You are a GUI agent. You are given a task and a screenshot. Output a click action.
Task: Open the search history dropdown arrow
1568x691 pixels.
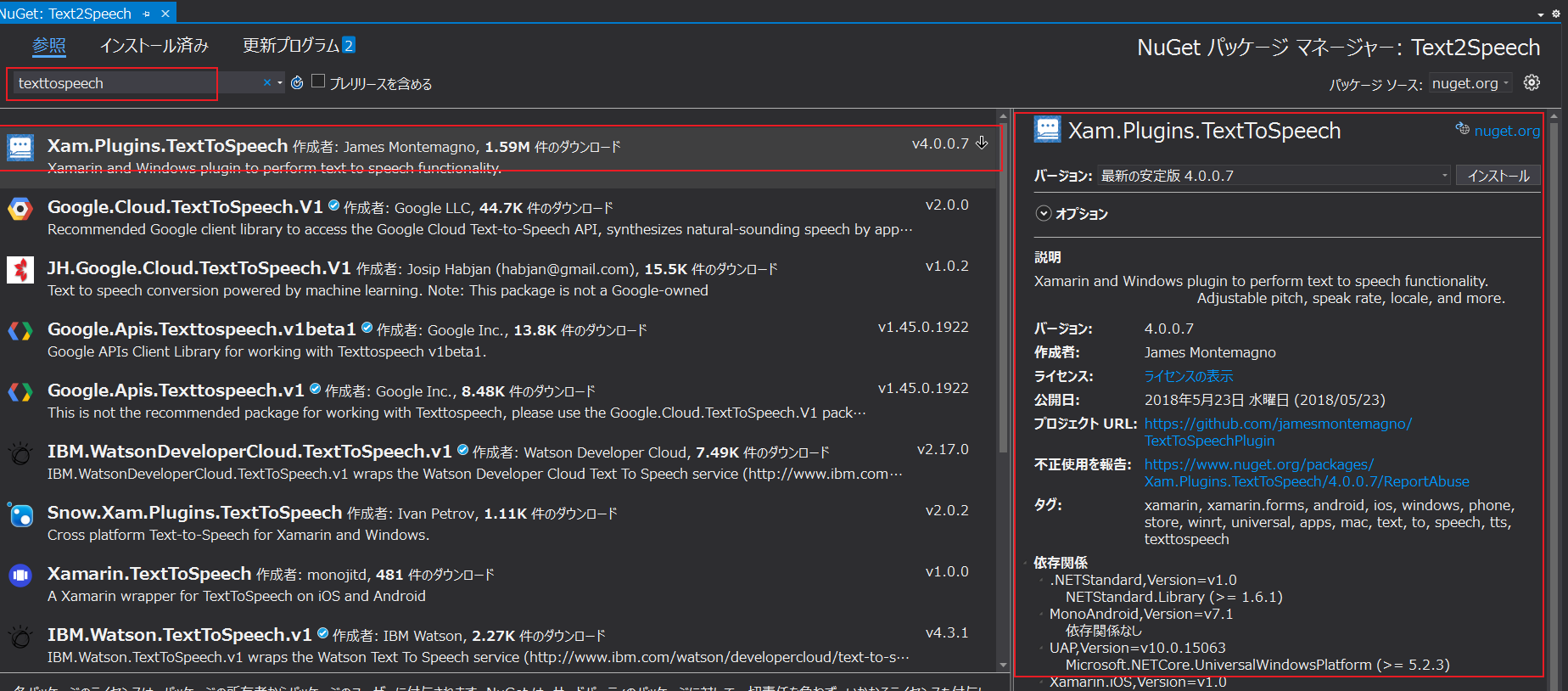[x=280, y=82]
